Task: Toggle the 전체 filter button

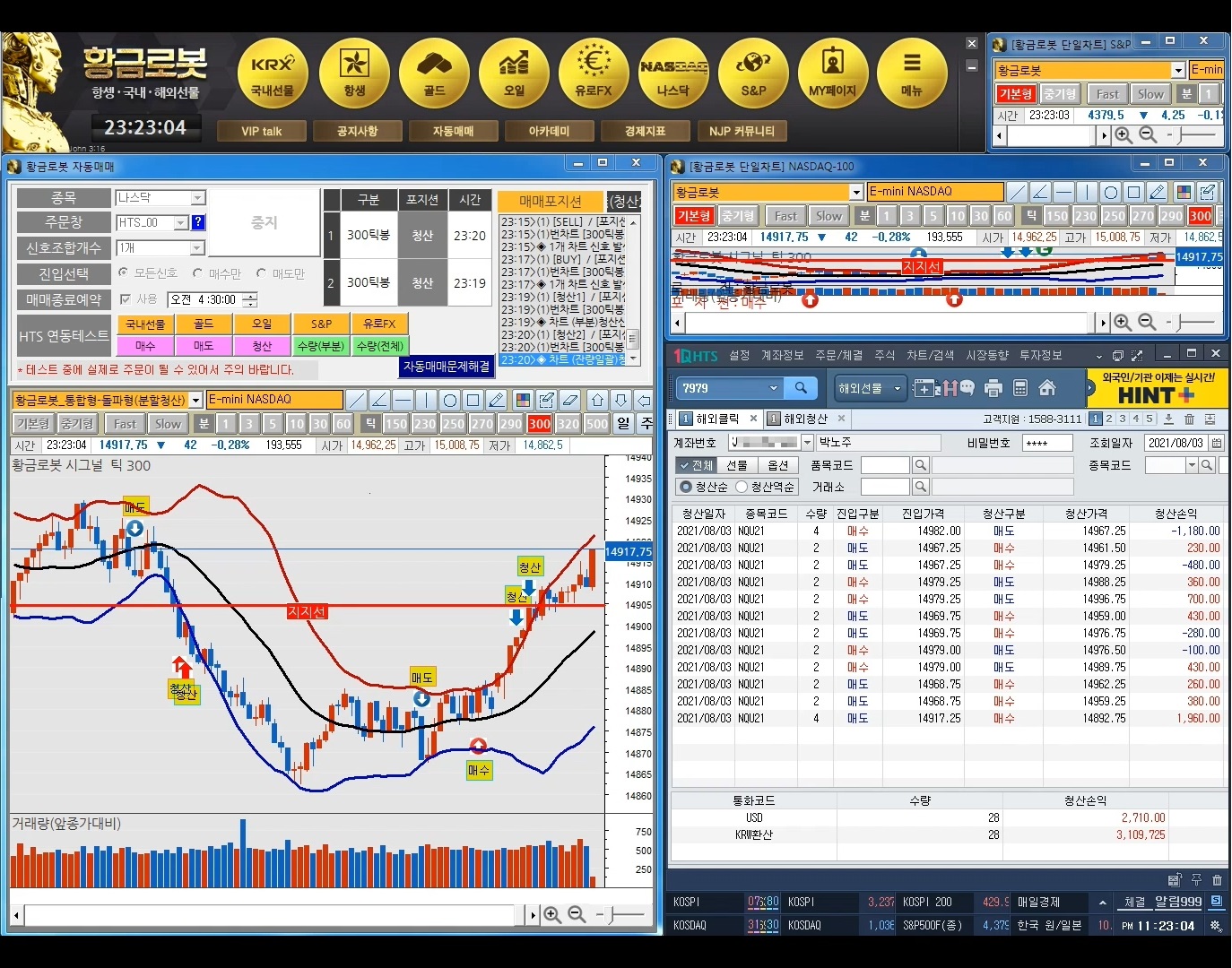Action: pyautogui.click(x=696, y=465)
